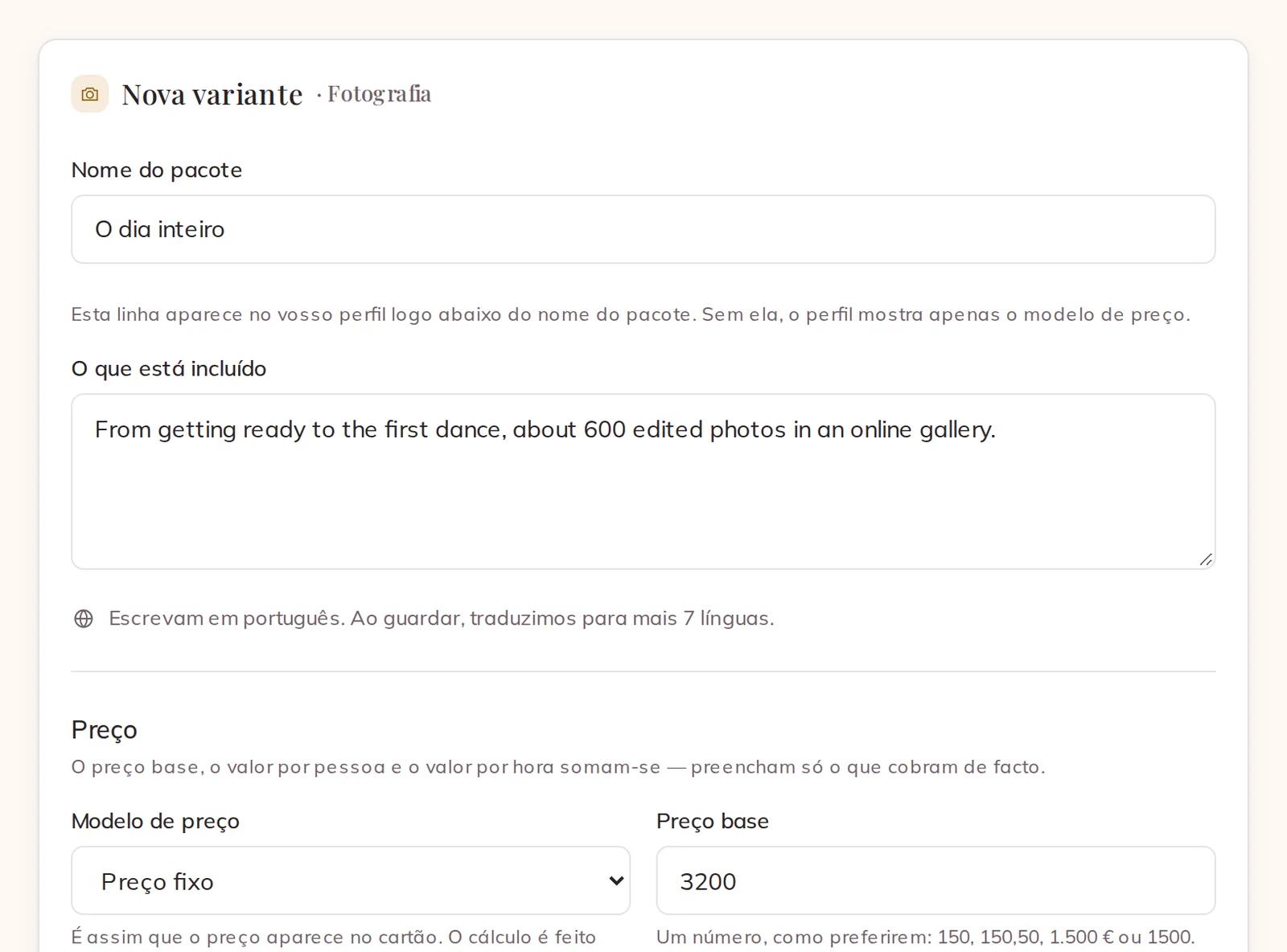Click the 'Escrevam em português' translation note
The width and height of the screenshot is (1287, 952).
442,618
